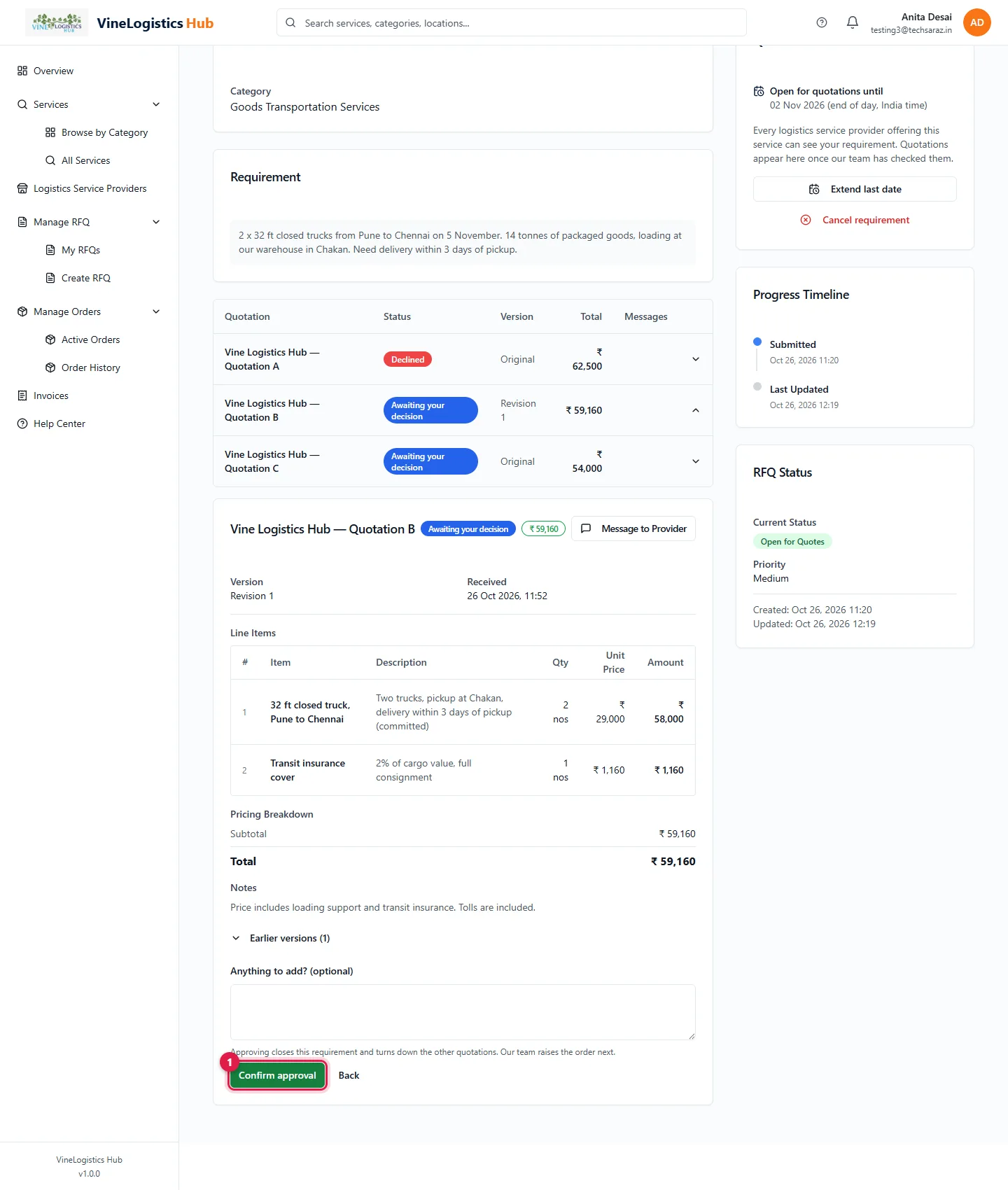Click the VineLogistics Hub logo

57,22
